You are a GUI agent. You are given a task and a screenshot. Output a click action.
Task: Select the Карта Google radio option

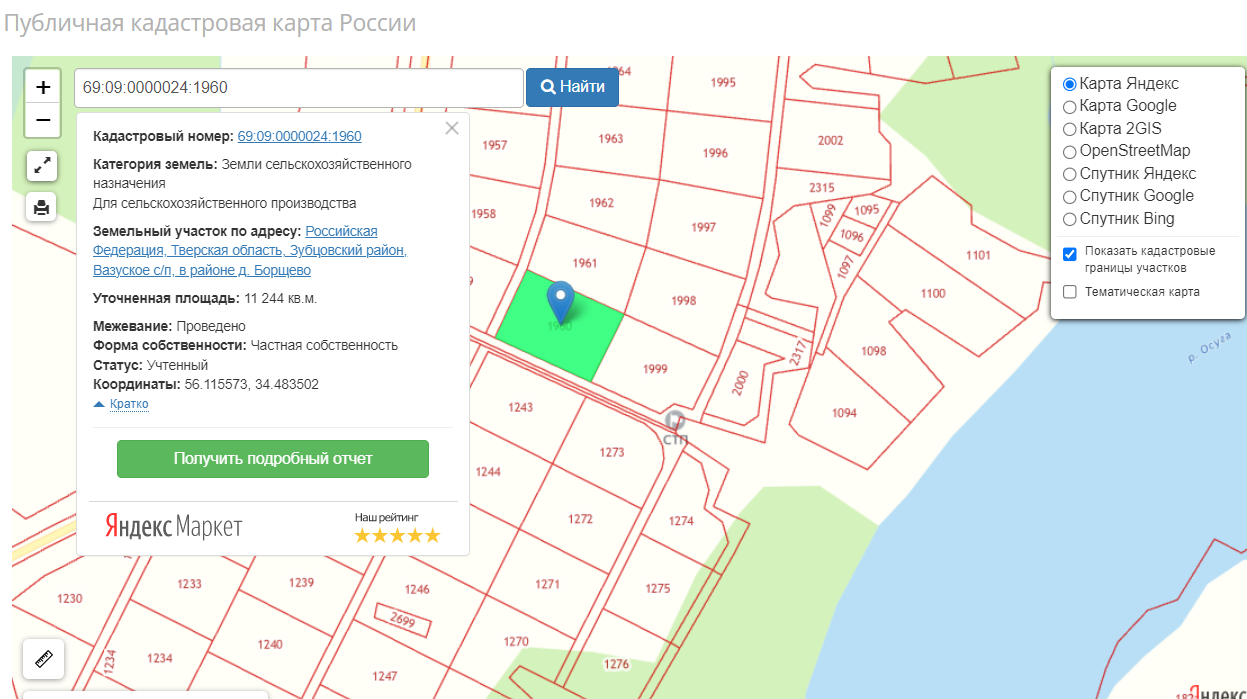(1070, 106)
